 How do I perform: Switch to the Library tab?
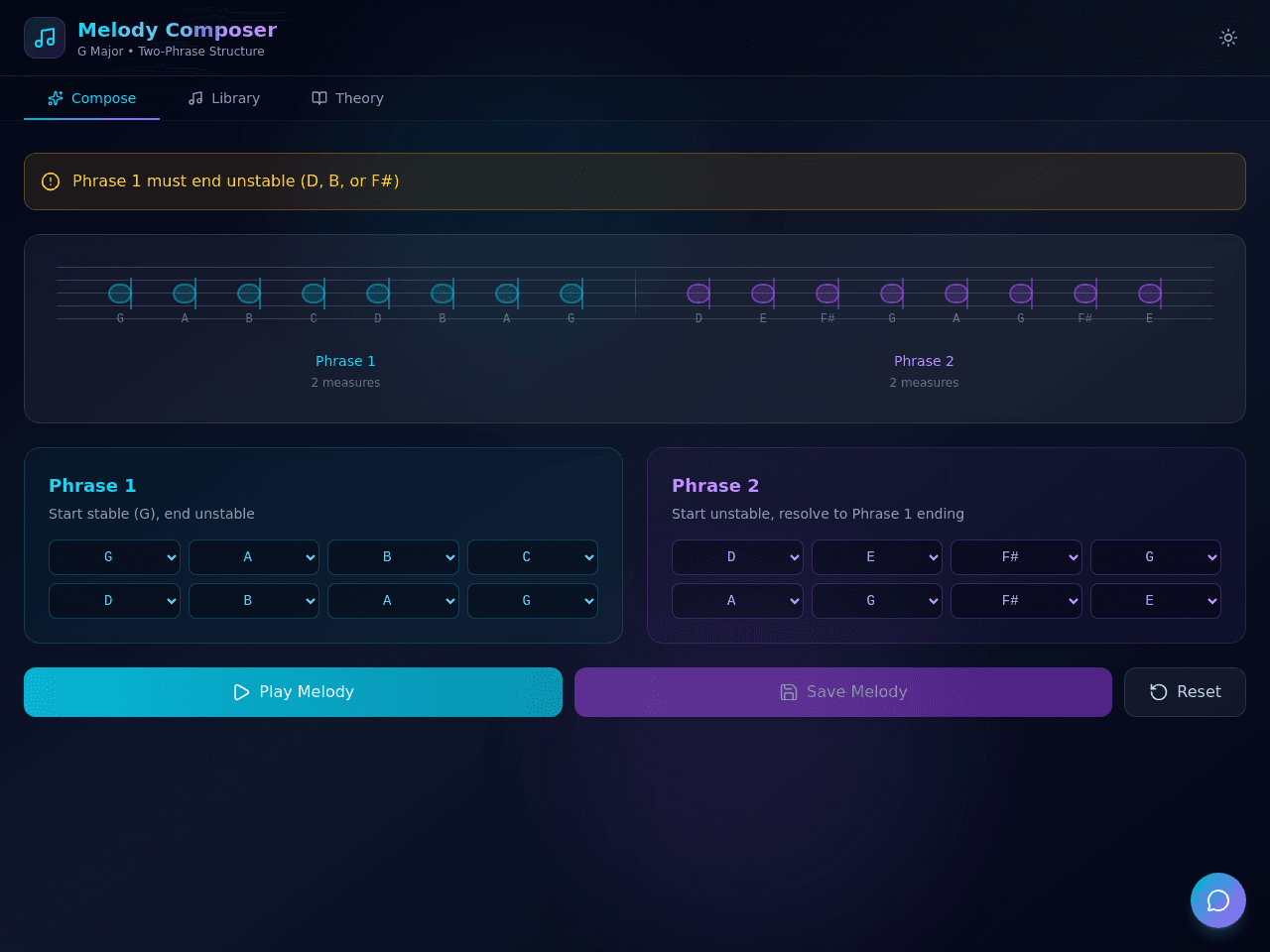click(224, 98)
